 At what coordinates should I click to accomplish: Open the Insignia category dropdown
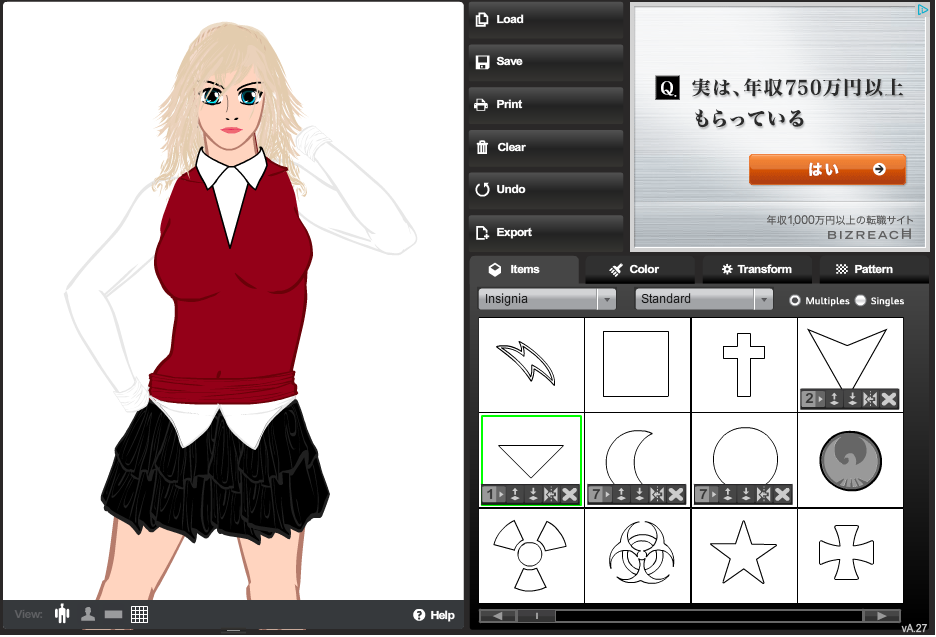tap(547, 299)
